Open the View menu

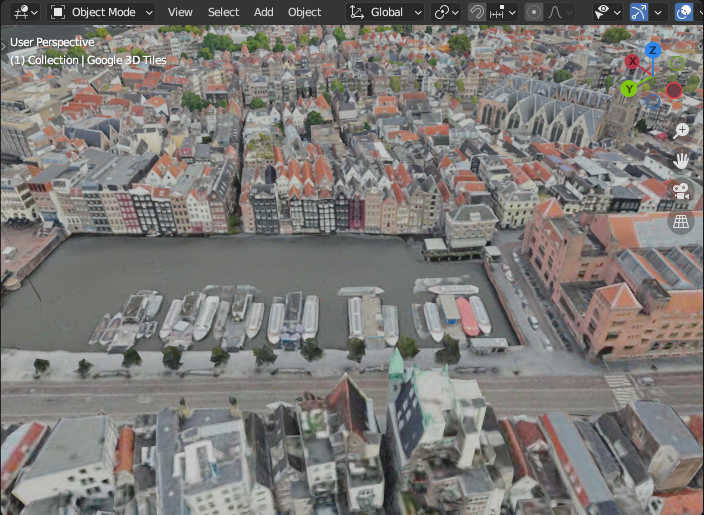(x=180, y=12)
